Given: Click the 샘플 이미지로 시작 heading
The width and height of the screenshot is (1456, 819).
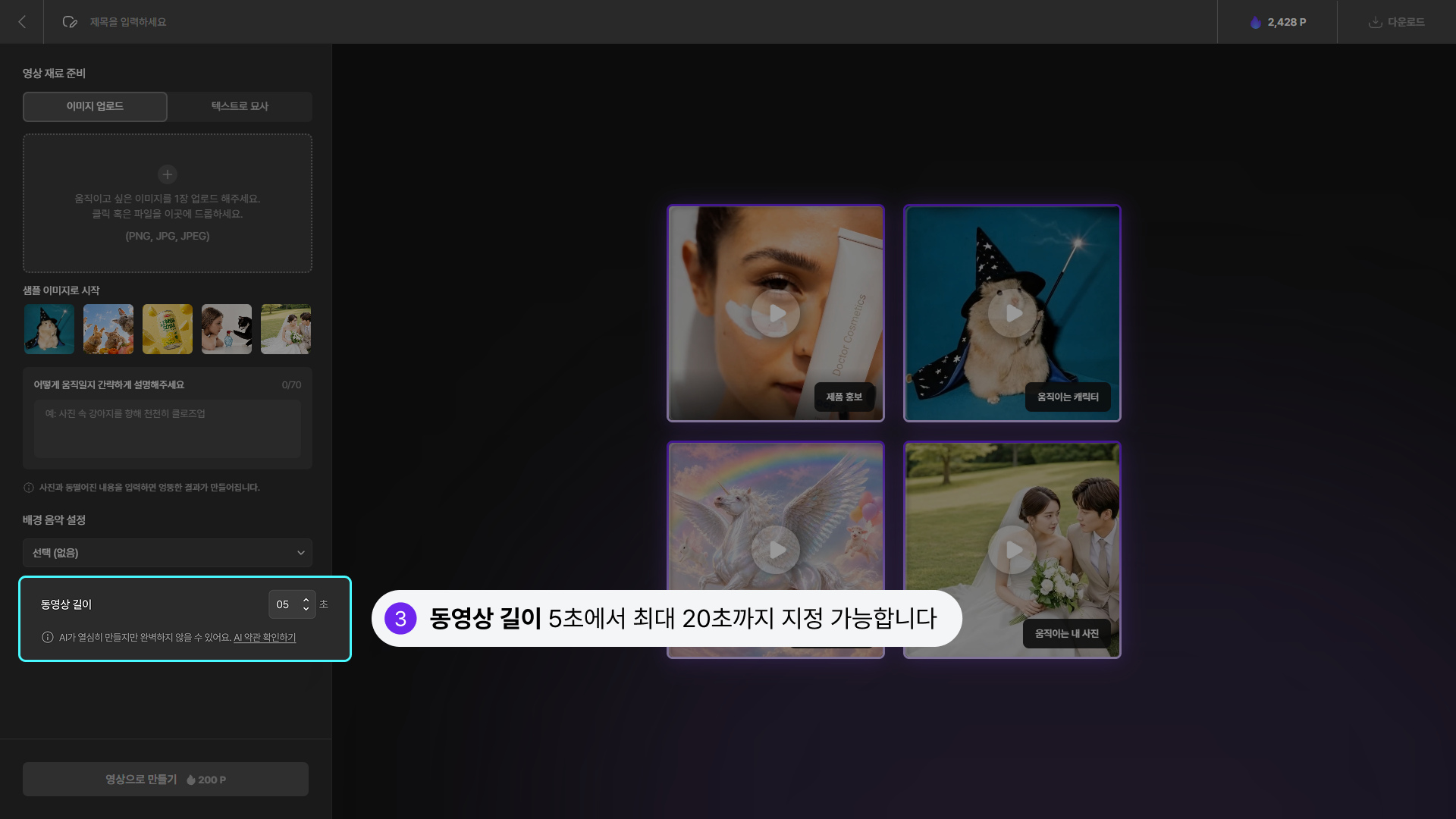Looking at the screenshot, I should (61, 290).
